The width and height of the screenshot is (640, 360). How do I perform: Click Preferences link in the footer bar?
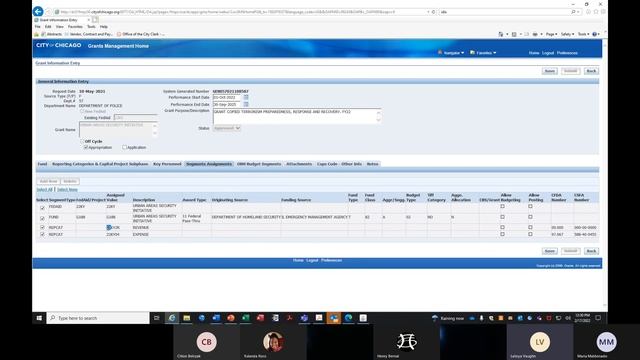pos(331,260)
